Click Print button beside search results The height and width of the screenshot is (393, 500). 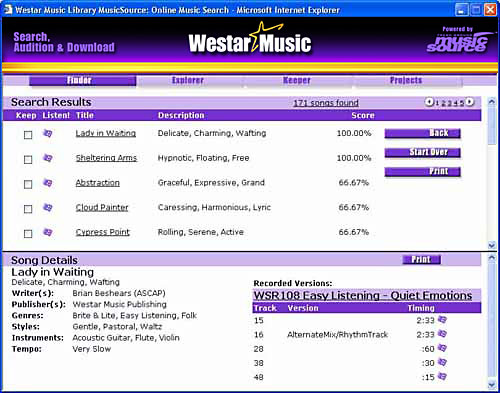click(x=423, y=172)
